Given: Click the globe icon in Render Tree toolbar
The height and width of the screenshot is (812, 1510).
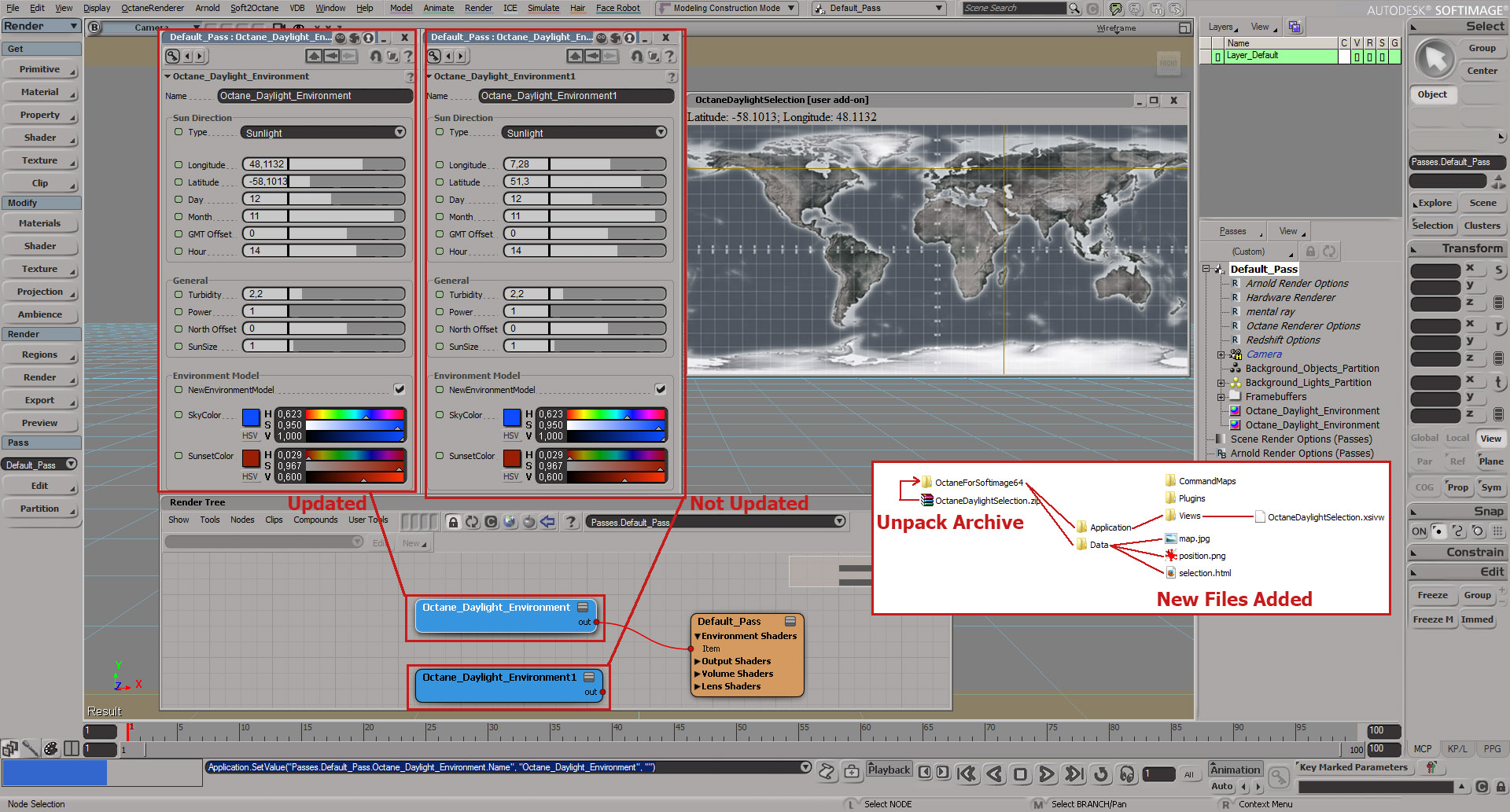Looking at the screenshot, I should [x=510, y=522].
